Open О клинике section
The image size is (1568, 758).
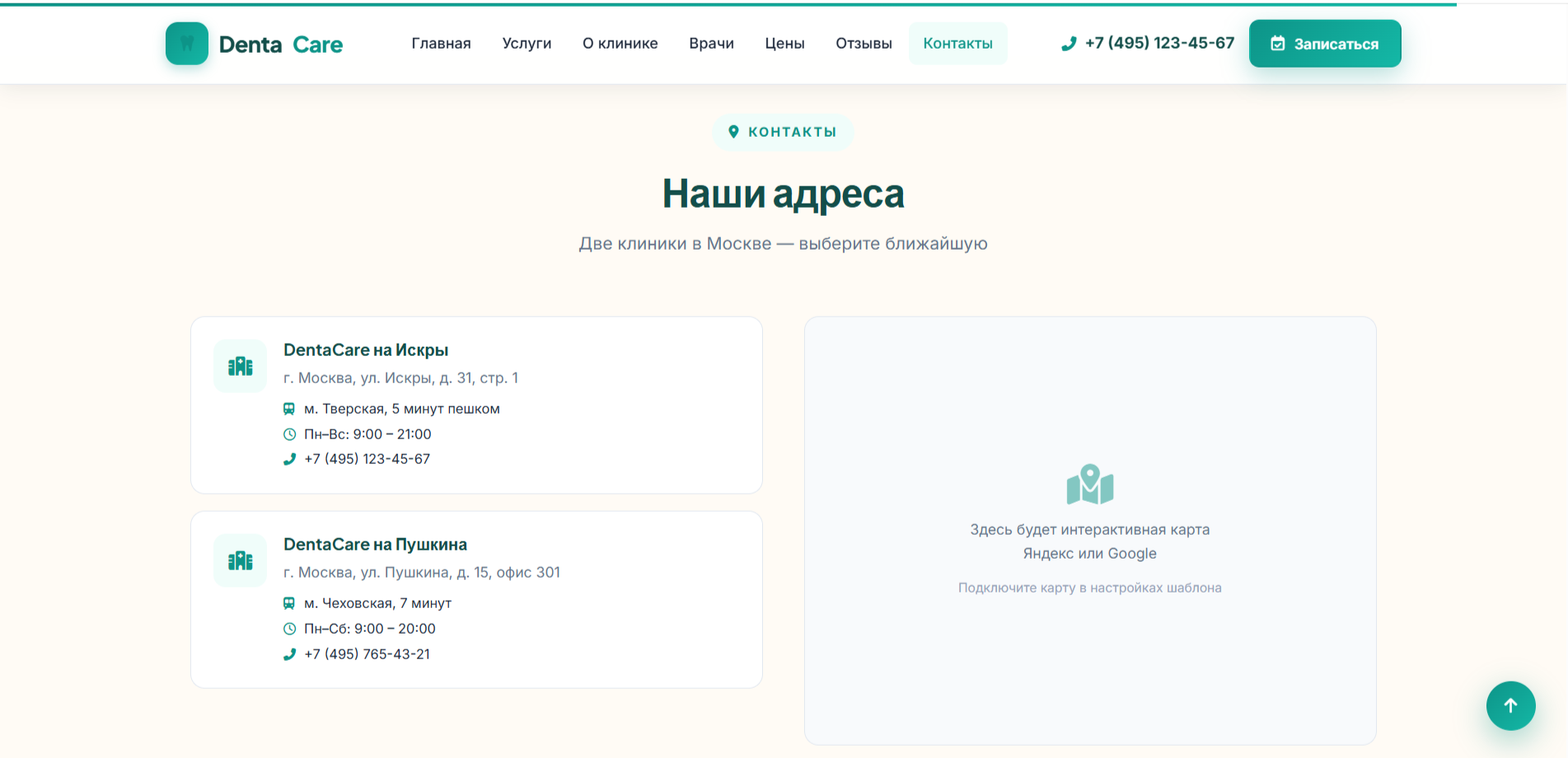[x=620, y=44]
